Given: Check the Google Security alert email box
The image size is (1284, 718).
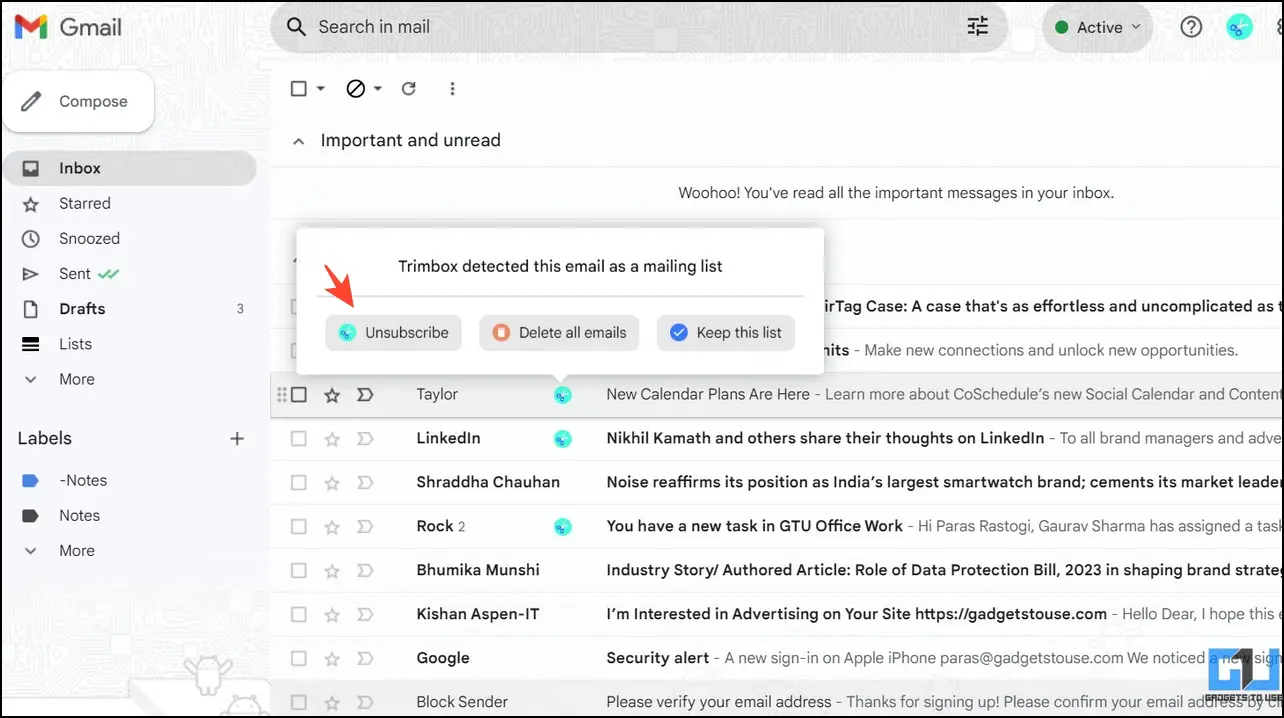Looking at the screenshot, I should [x=299, y=658].
